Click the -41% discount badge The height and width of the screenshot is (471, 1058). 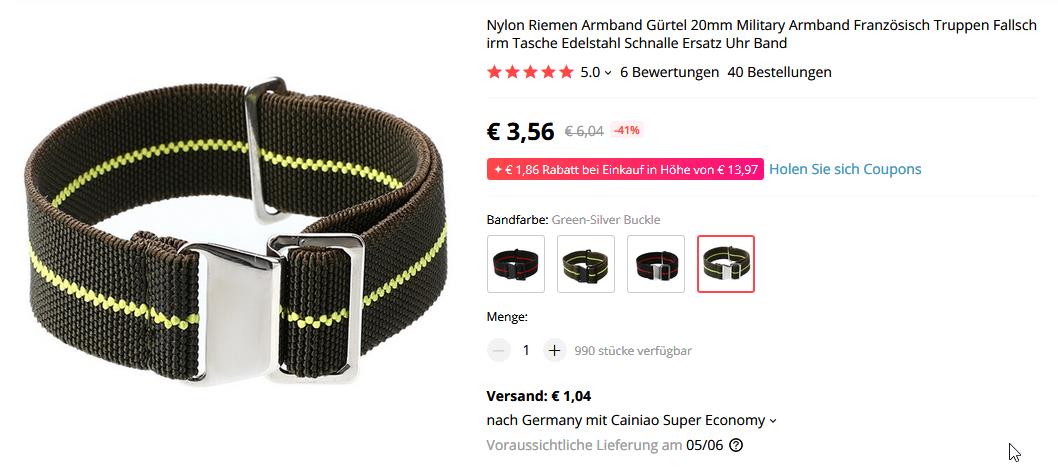tap(627, 130)
